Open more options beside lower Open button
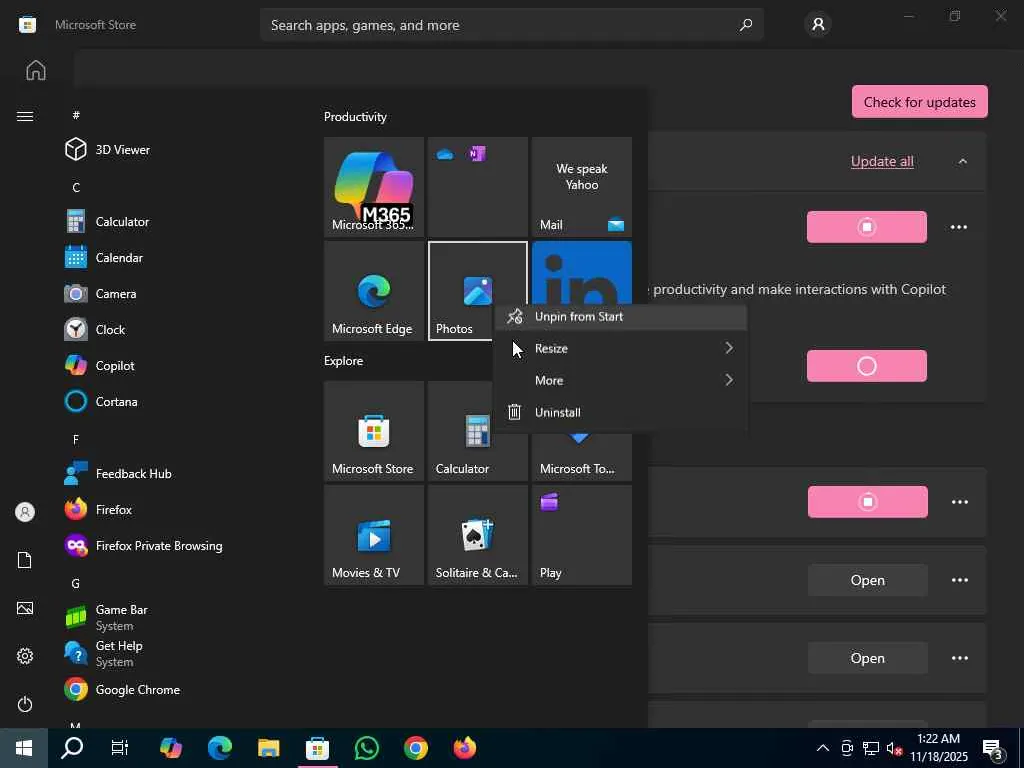This screenshot has width=1024, height=768. pyautogui.click(x=960, y=658)
